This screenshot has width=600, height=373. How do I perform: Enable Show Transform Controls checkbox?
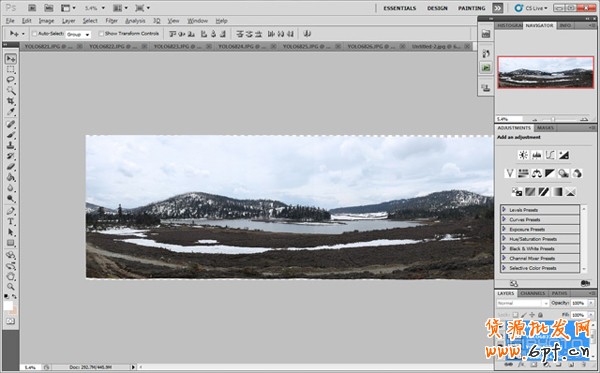click(x=101, y=34)
